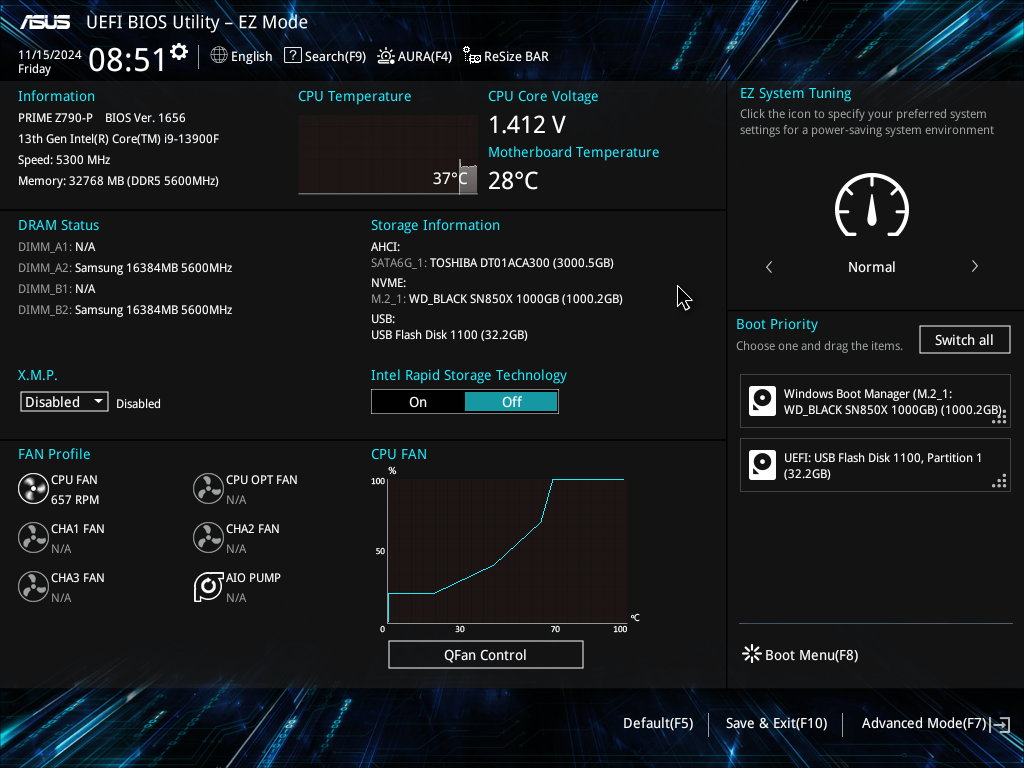Select the UEFI USB Flash Disk boot entry
The height and width of the screenshot is (768, 1024).
[875, 465]
